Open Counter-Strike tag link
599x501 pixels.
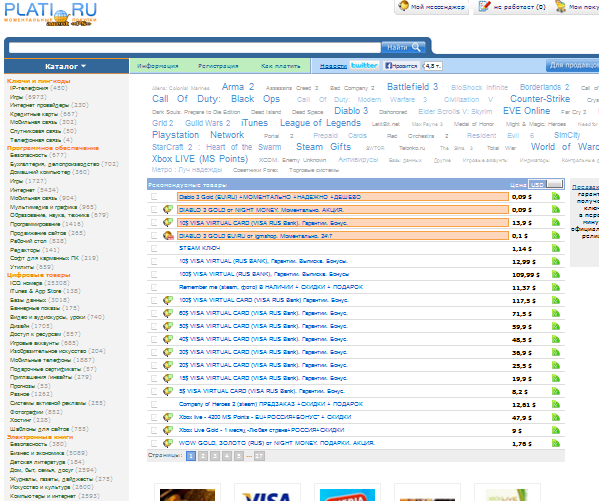(540, 99)
